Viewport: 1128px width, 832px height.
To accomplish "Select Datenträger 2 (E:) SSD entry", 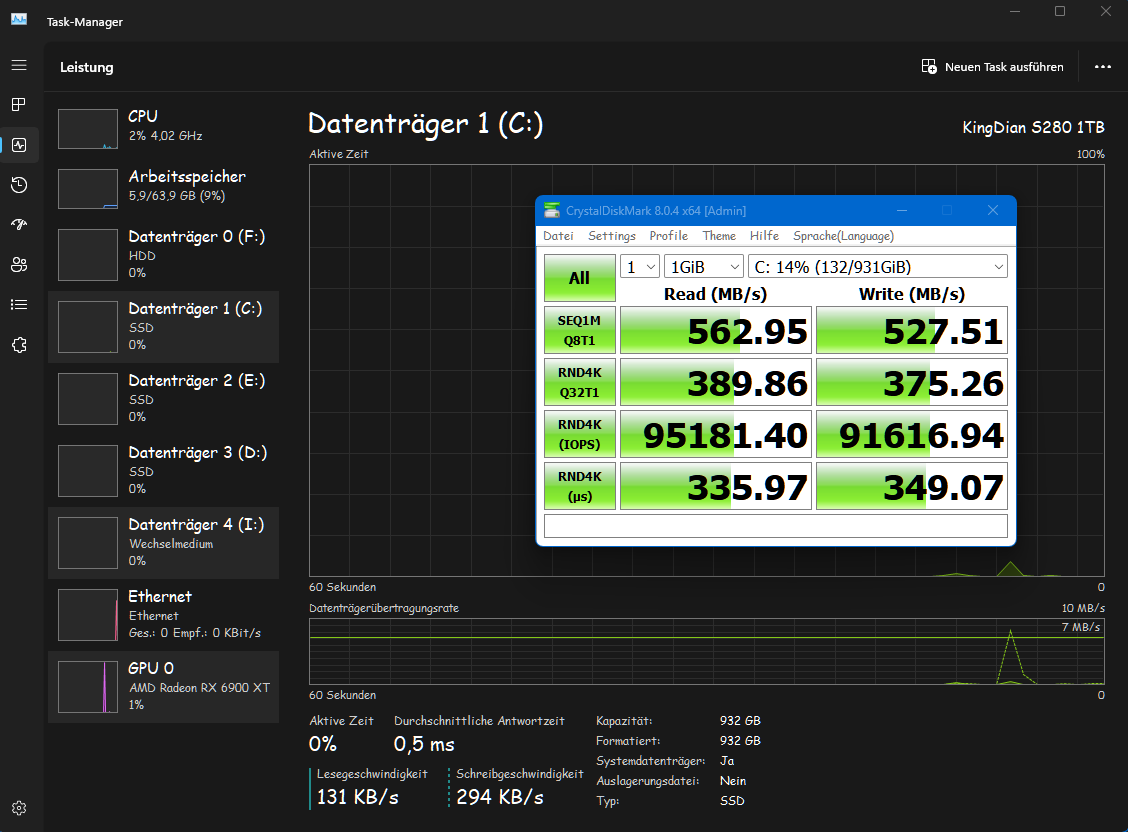I will pos(163,398).
